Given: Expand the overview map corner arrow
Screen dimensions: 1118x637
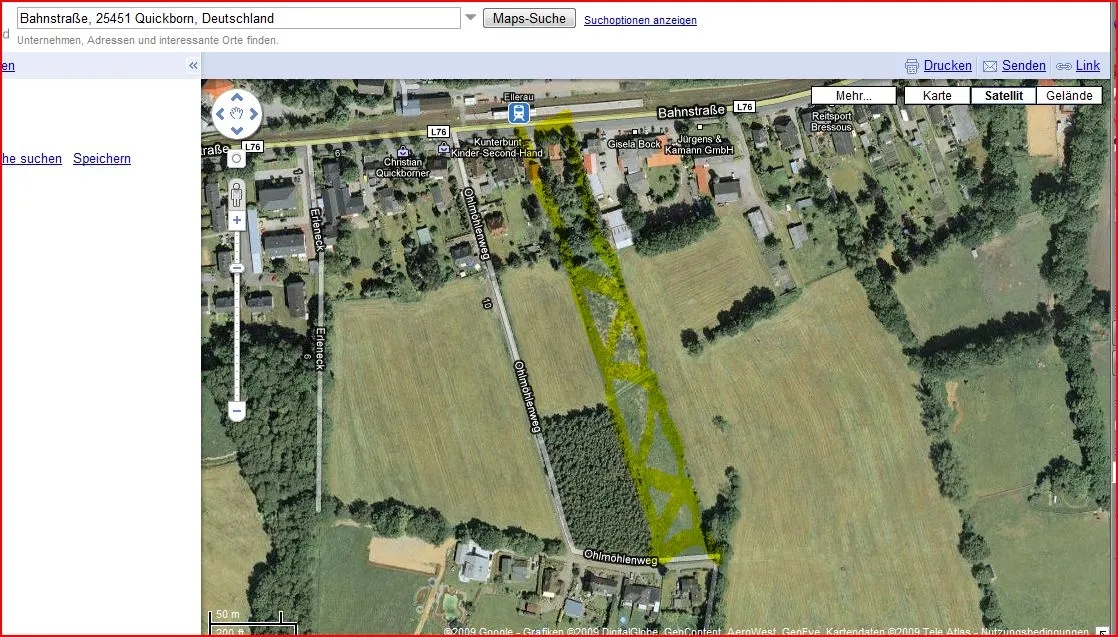Looking at the screenshot, I should pyautogui.click(x=1103, y=631).
